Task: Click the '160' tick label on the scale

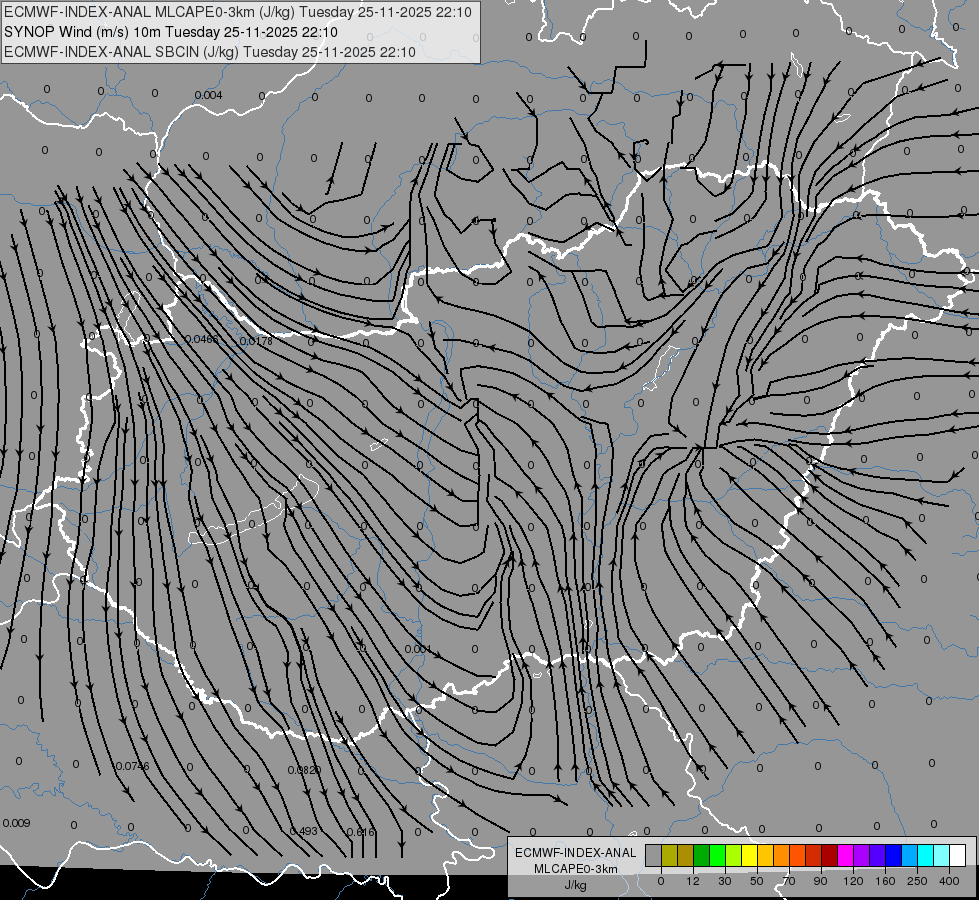Action: point(885,881)
